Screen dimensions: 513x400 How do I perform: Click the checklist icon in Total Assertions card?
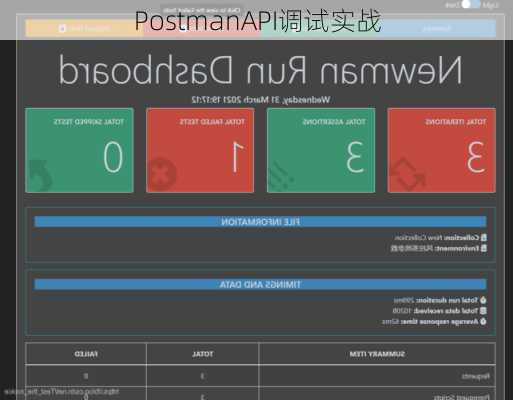click(x=280, y=177)
